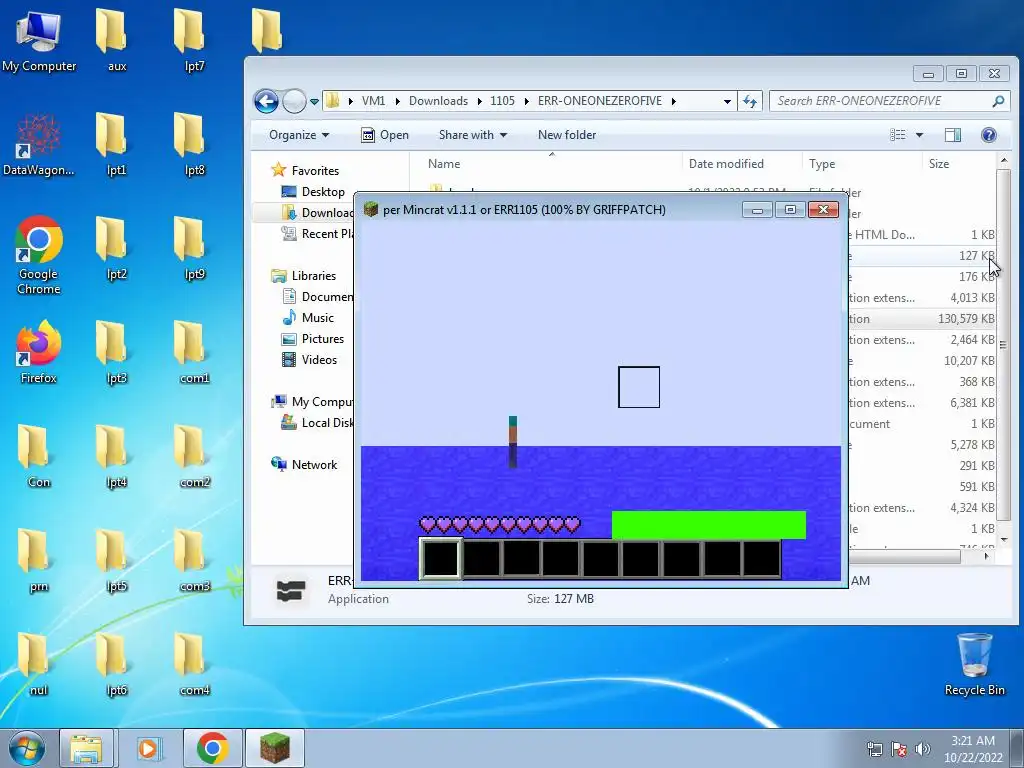Viewport: 1024px width, 768px height.
Task: Open My Computer desktop icon
Action: click(39, 40)
